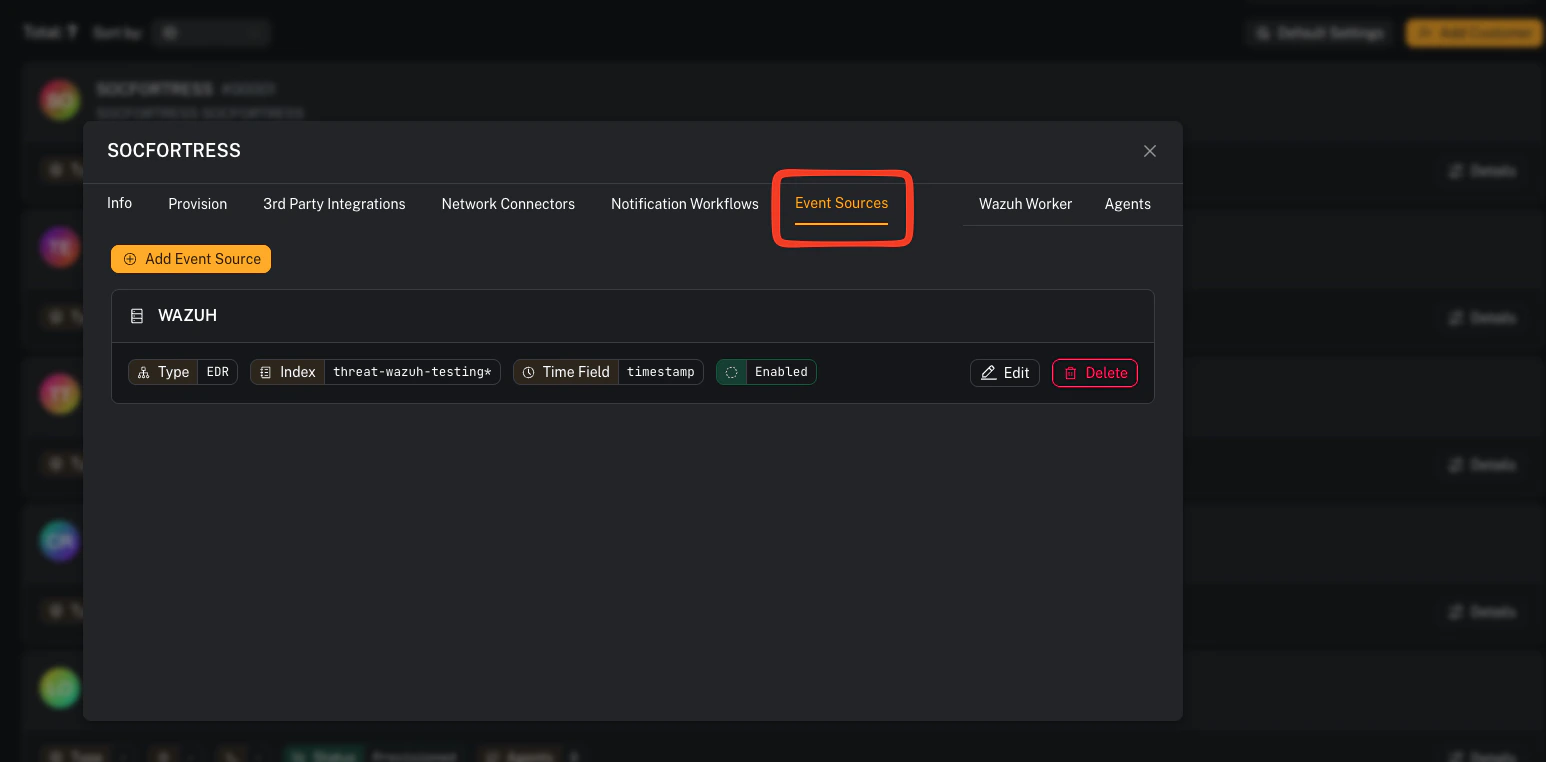The height and width of the screenshot is (762, 1546).
Task: Click the sort icon in the Sort by field
Action: [169, 32]
